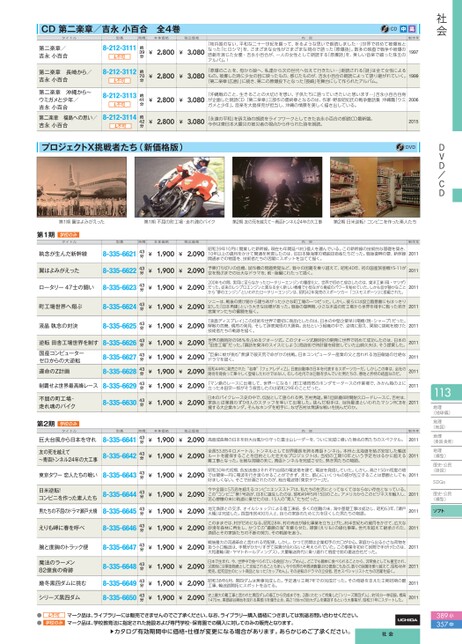Click product code 8-335-6629
This screenshot has width=462, height=644.
[x=120, y=386]
